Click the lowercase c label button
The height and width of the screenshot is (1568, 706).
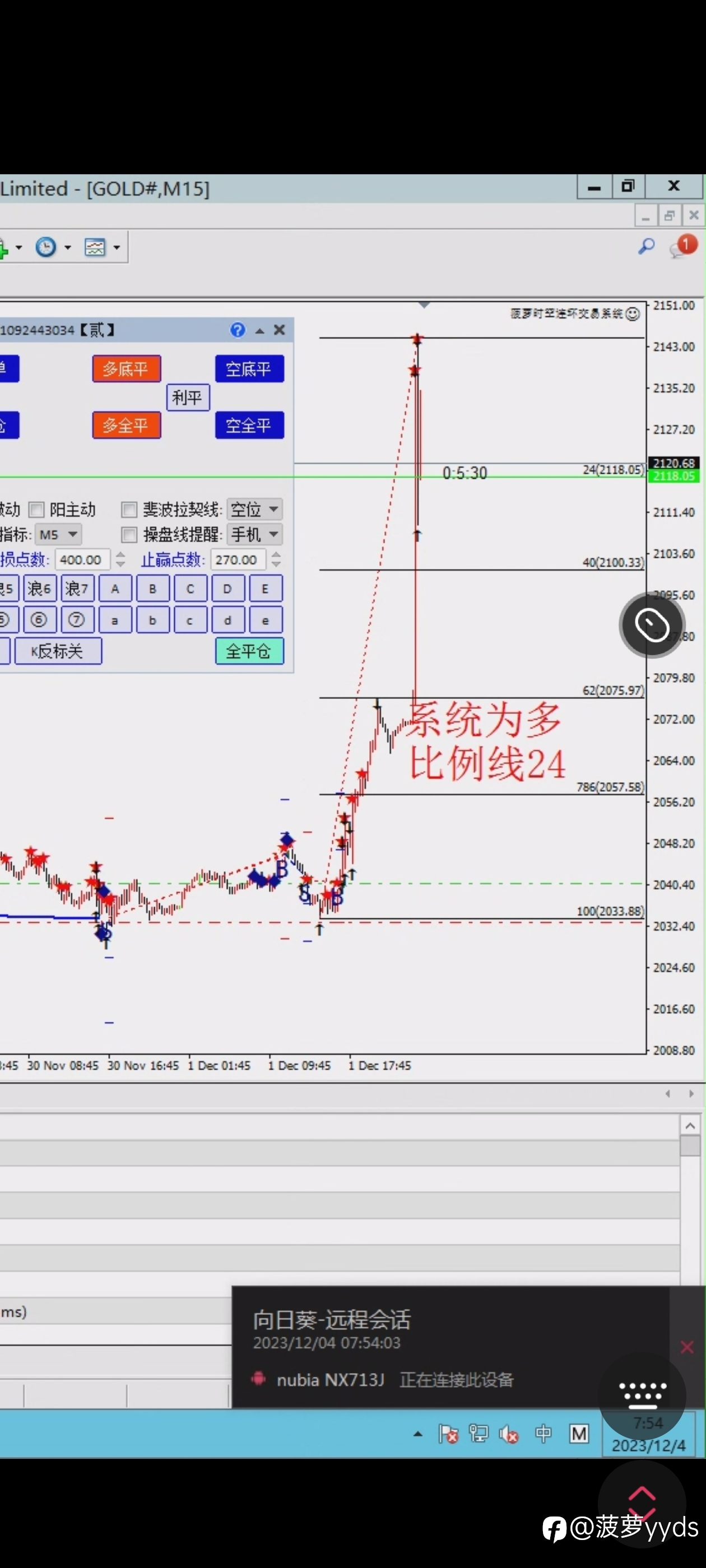pyautogui.click(x=190, y=620)
